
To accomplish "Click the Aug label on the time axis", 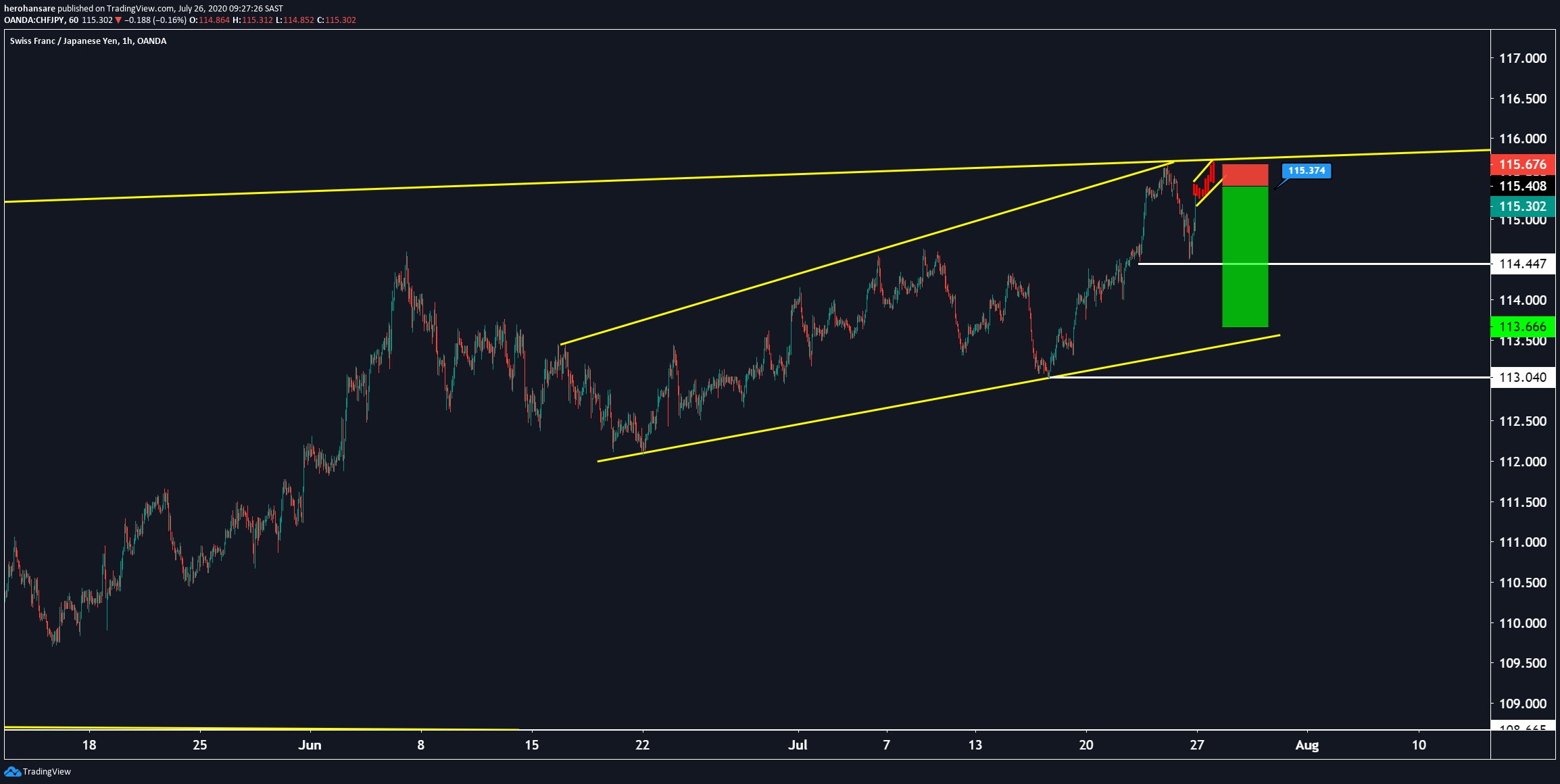I will coord(1307,745).
